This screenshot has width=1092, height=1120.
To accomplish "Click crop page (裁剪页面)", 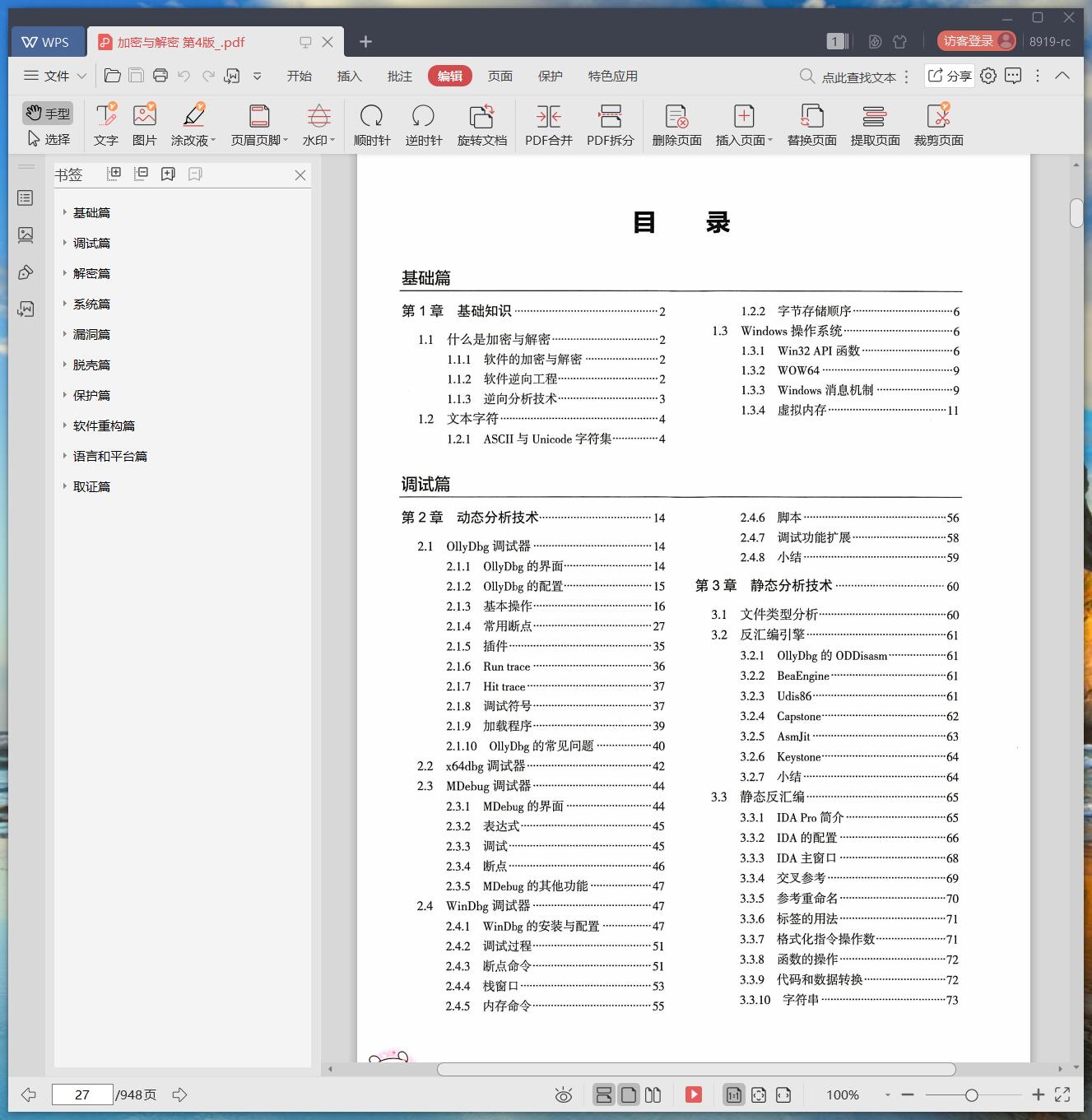I will [x=938, y=124].
